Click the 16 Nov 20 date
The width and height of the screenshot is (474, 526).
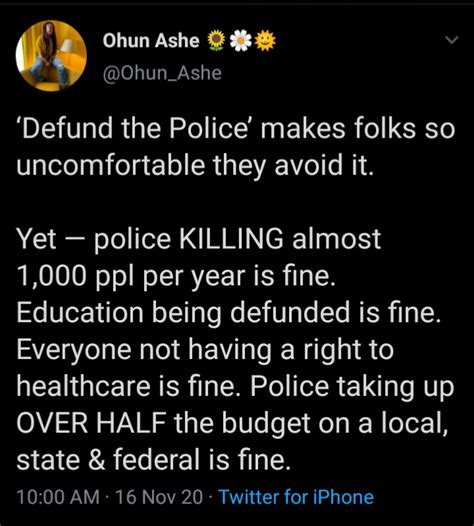point(159,497)
